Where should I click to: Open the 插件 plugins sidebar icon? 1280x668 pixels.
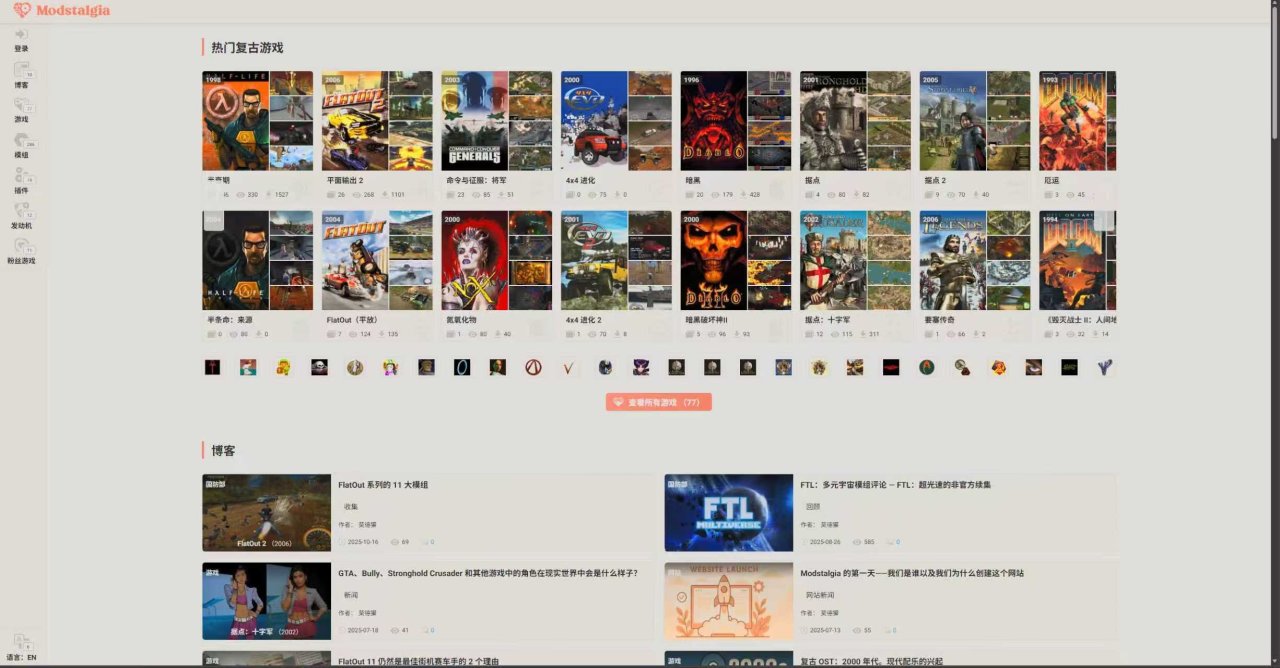click(x=21, y=176)
